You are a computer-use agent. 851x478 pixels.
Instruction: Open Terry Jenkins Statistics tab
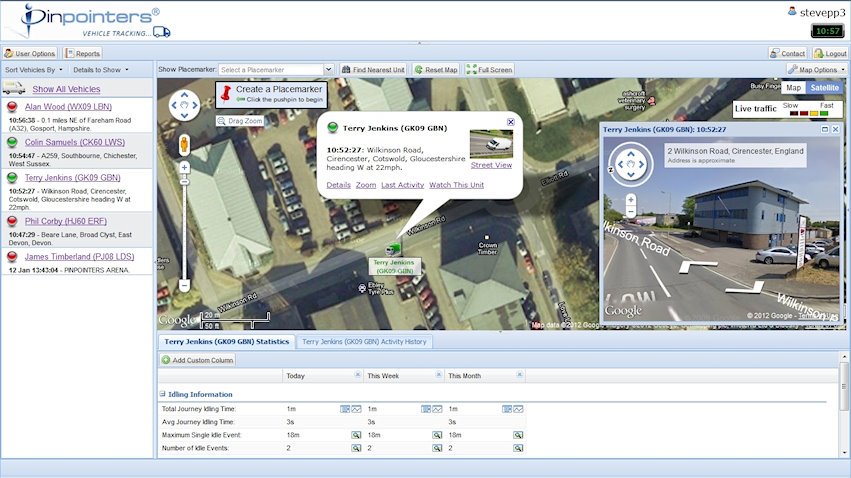coord(227,342)
